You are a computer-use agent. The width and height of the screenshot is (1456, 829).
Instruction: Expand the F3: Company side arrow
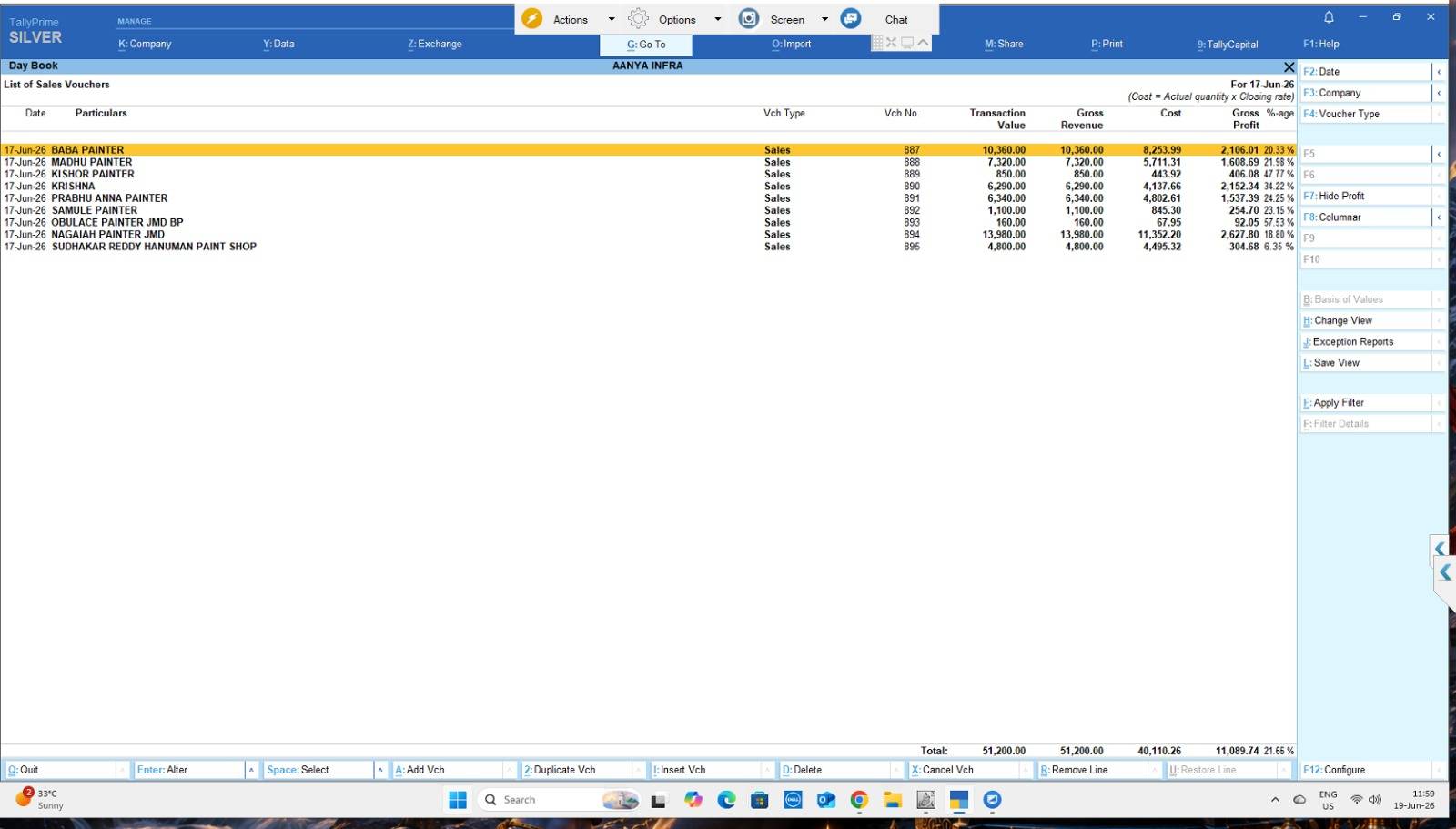pos(1439,93)
